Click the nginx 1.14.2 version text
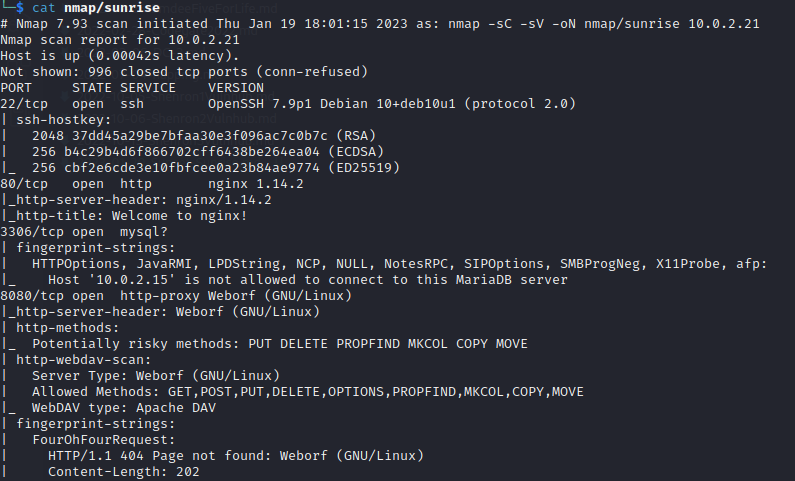The image size is (795, 481). pos(256,184)
